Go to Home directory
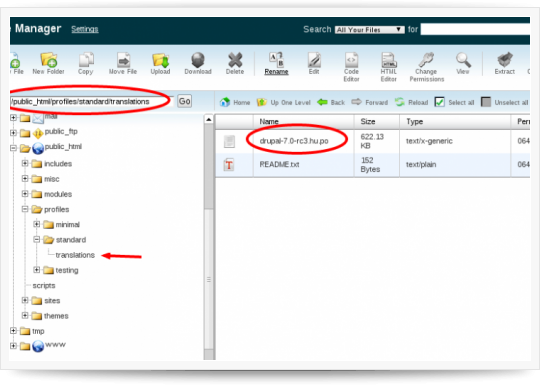540x385 pixels. pos(235,102)
